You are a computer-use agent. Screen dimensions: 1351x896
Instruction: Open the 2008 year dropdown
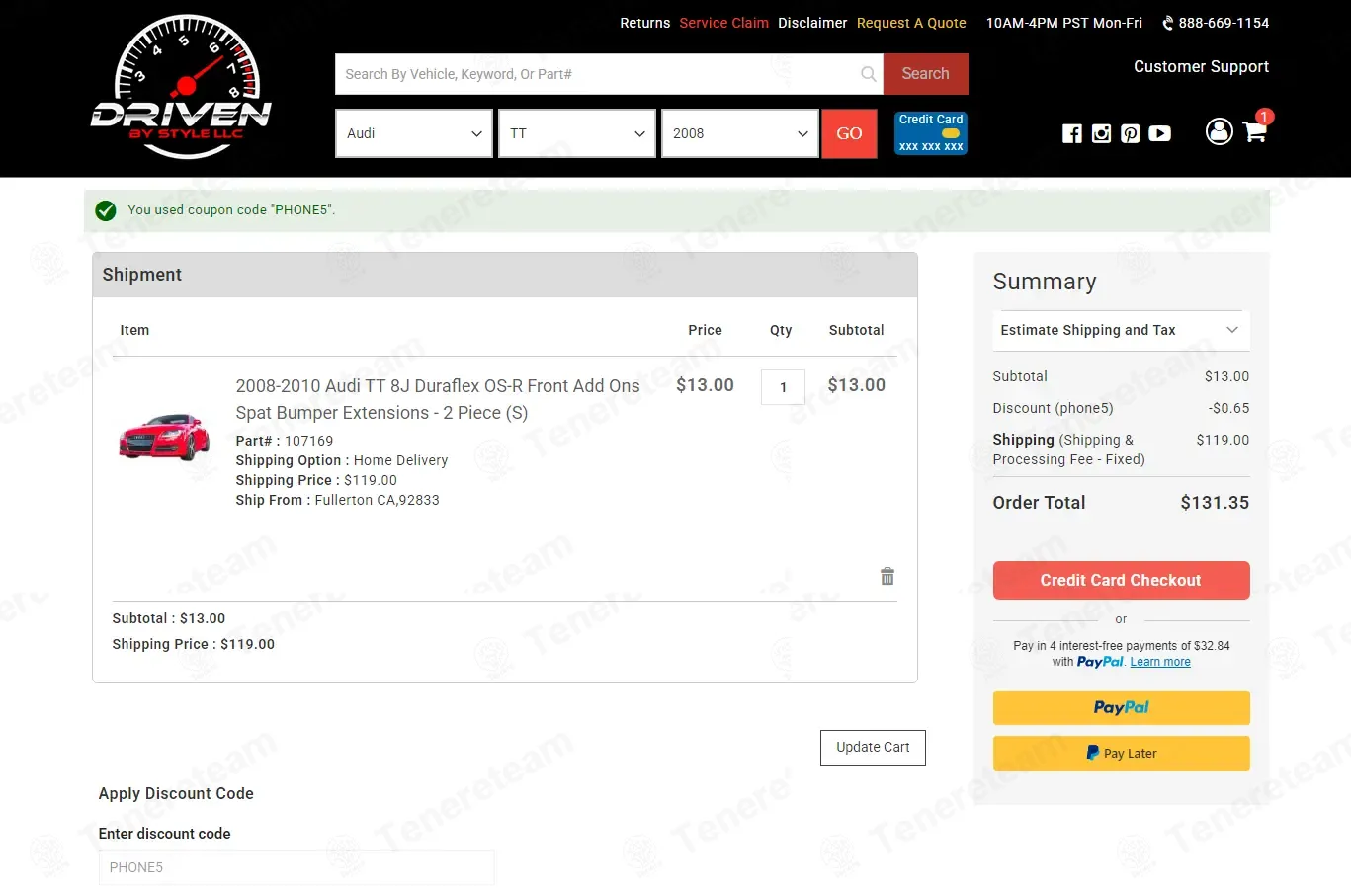740,133
